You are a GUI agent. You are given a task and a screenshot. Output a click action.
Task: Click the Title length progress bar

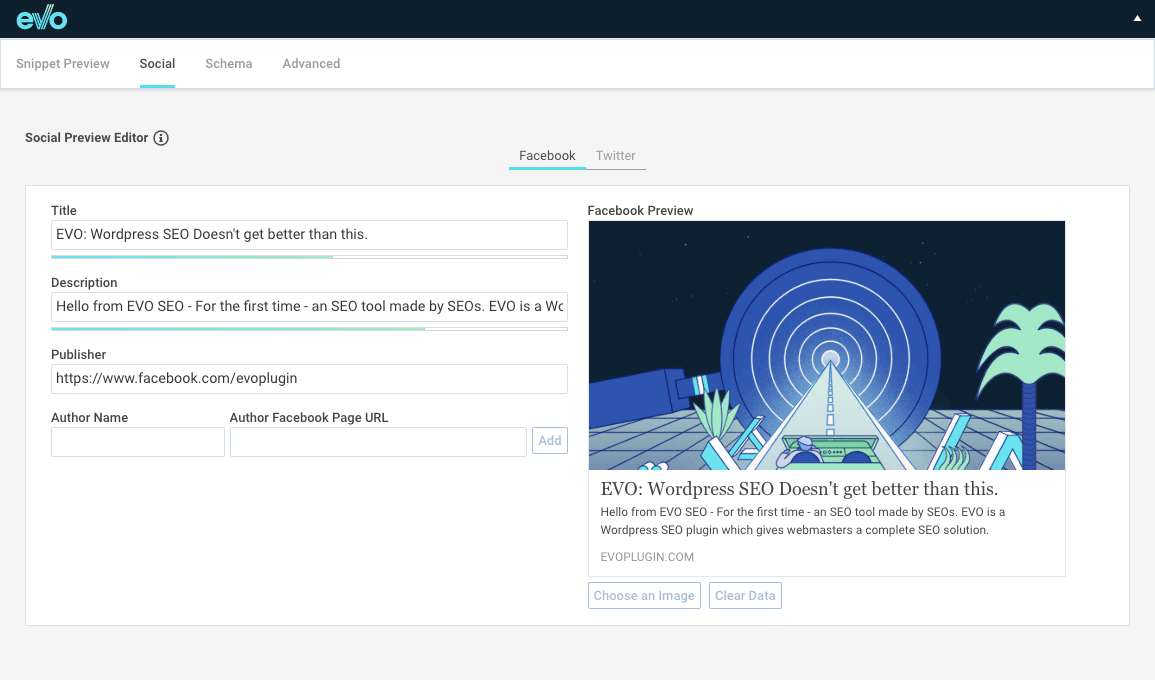click(309, 257)
